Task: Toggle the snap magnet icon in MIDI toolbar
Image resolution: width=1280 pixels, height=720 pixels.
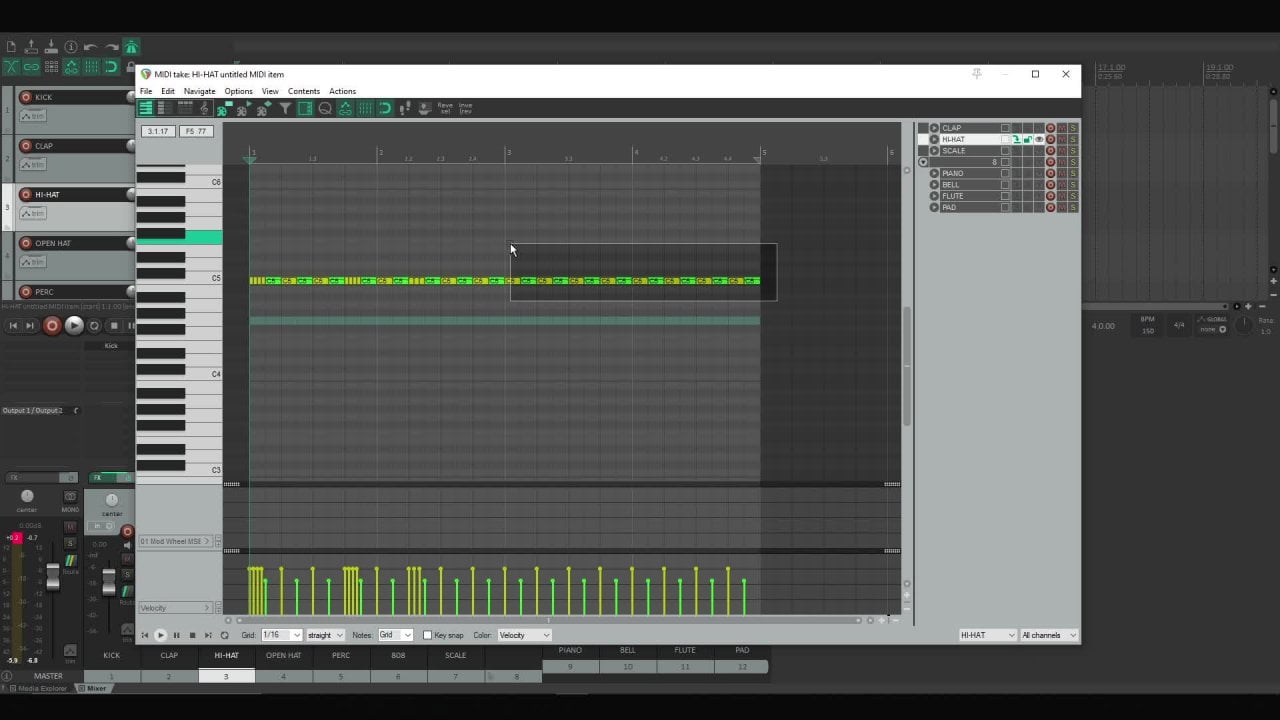Action: point(385,108)
